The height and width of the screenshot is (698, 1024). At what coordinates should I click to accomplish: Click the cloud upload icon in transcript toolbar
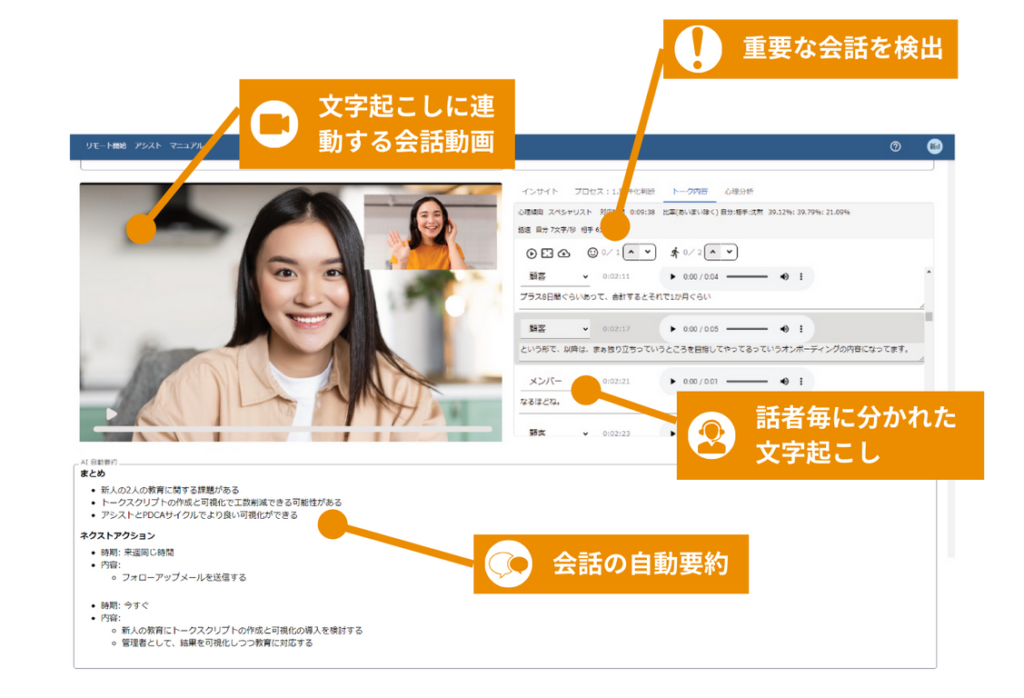click(x=563, y=253)
